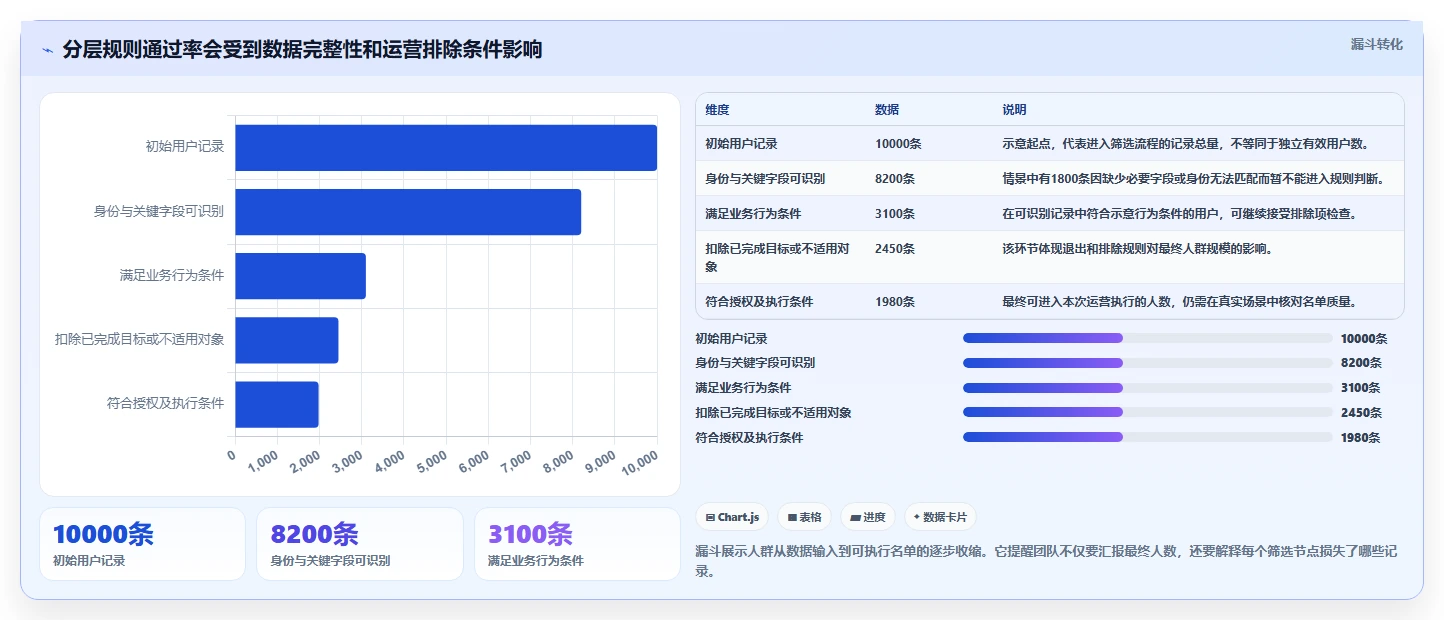1444x620 pixels.
Task: Click the 身份与关键字段可识别 y-axis label on the chart
Action: tap(159, 211)
